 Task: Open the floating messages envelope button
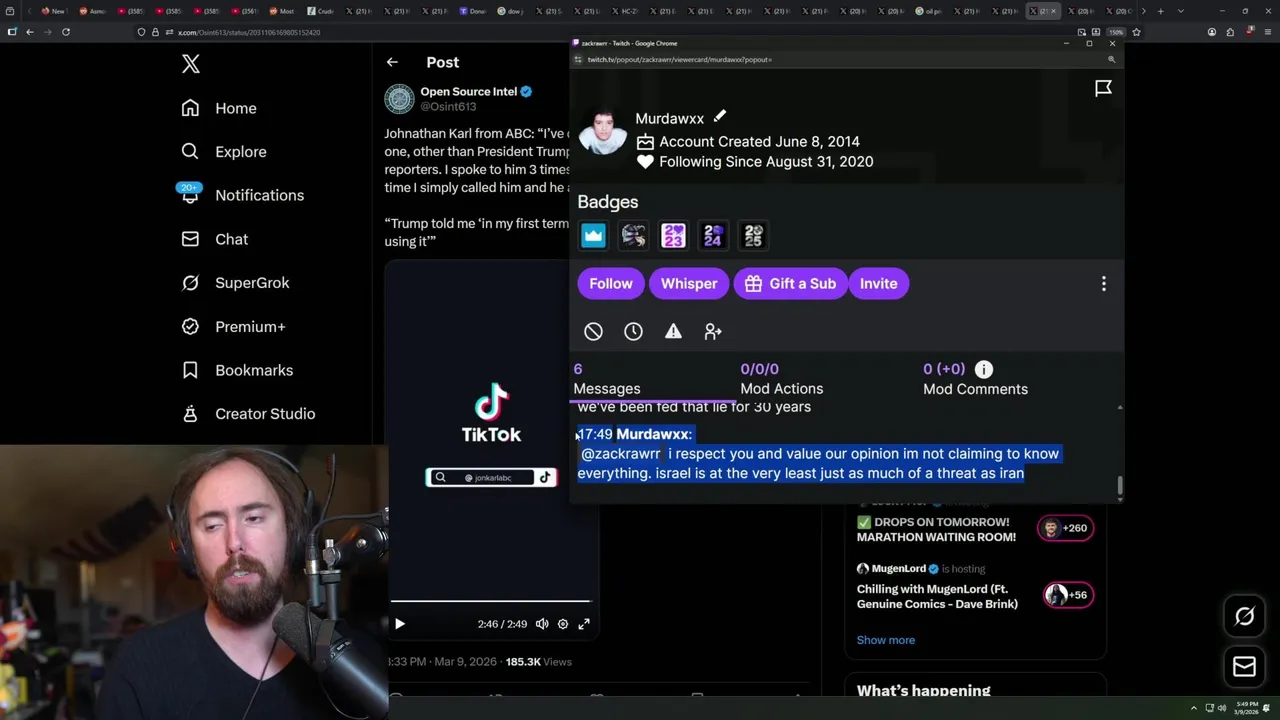1245,667
